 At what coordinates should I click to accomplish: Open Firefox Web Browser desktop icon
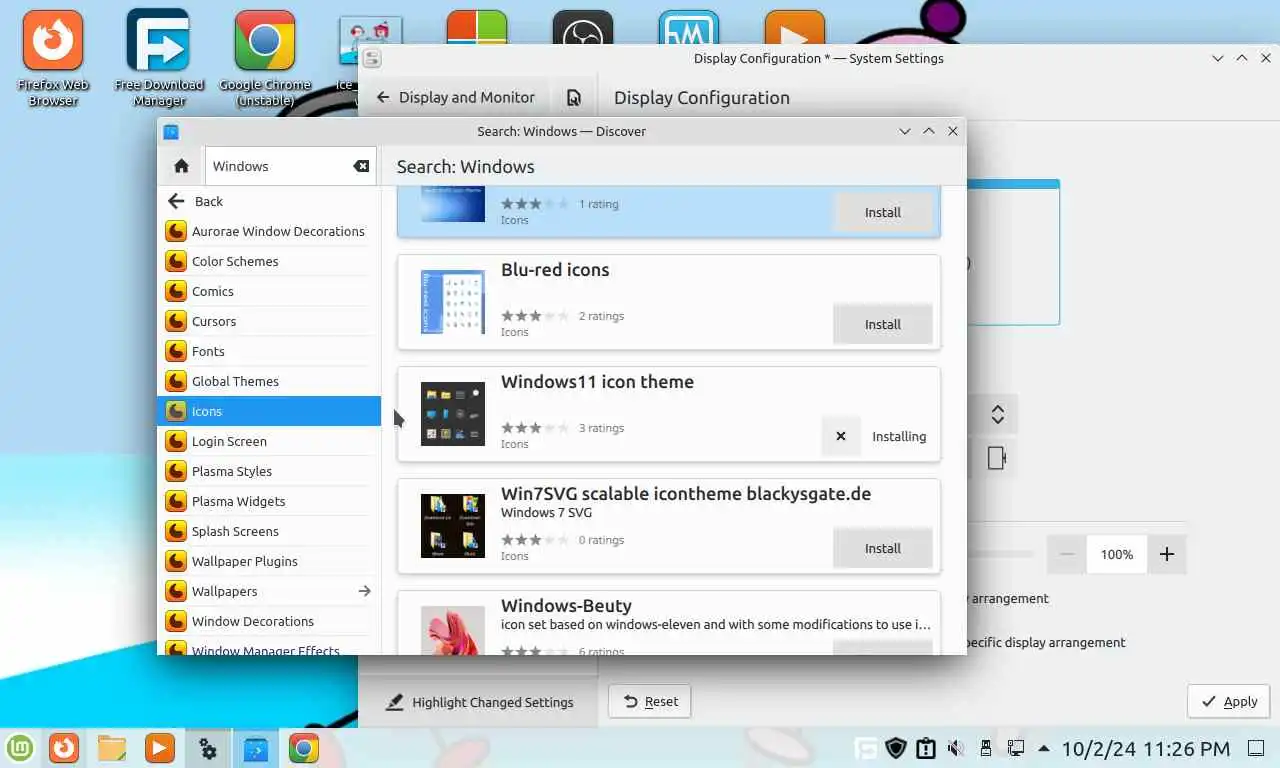click(53, 58)
